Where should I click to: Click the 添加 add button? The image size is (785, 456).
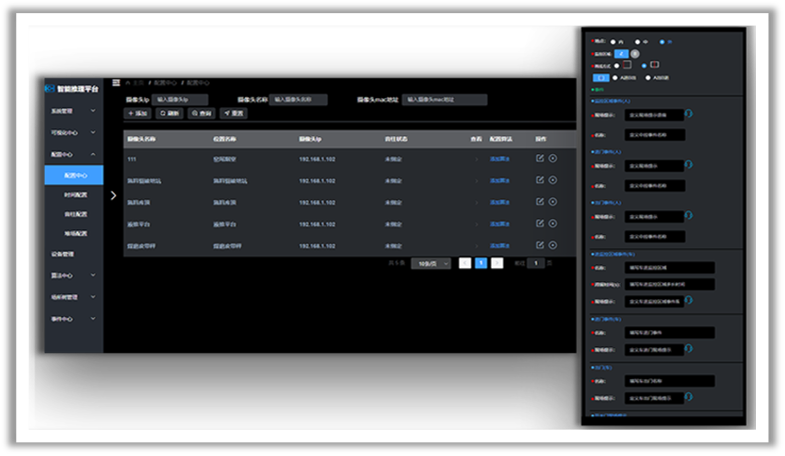coord(137,114)
